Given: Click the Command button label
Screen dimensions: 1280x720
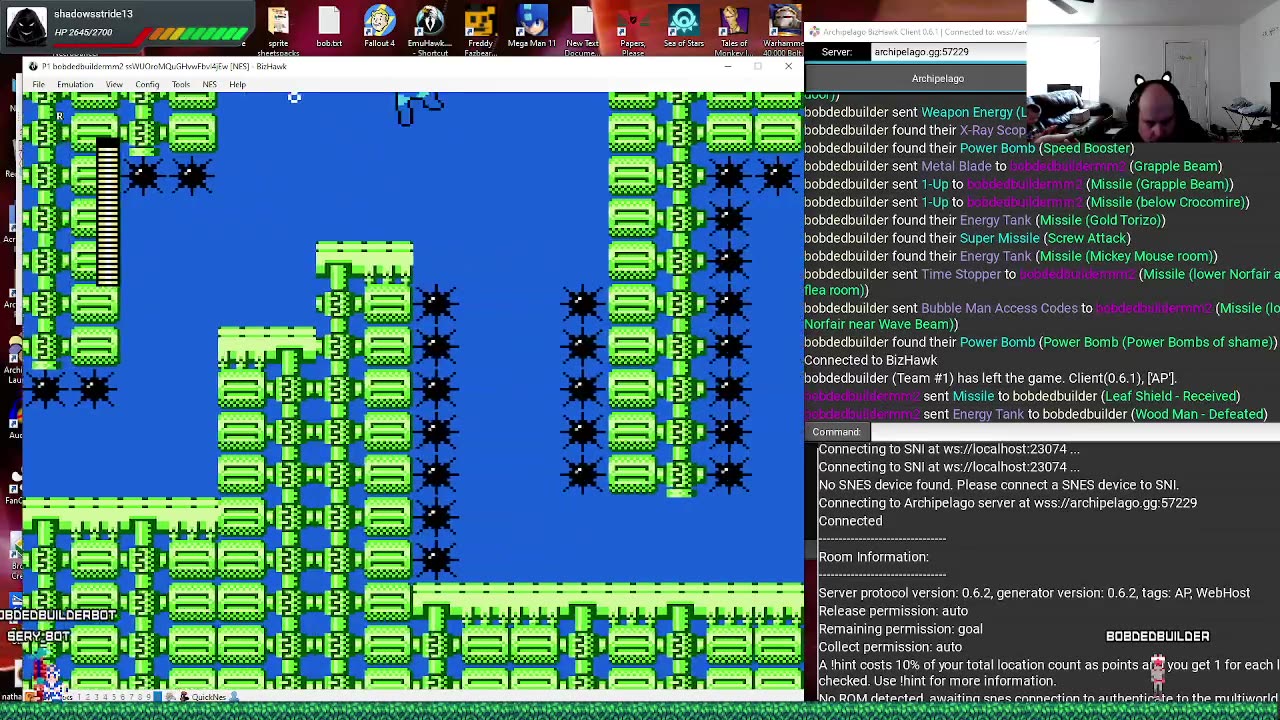Looking at the screenshot, I should click(836, 432).
